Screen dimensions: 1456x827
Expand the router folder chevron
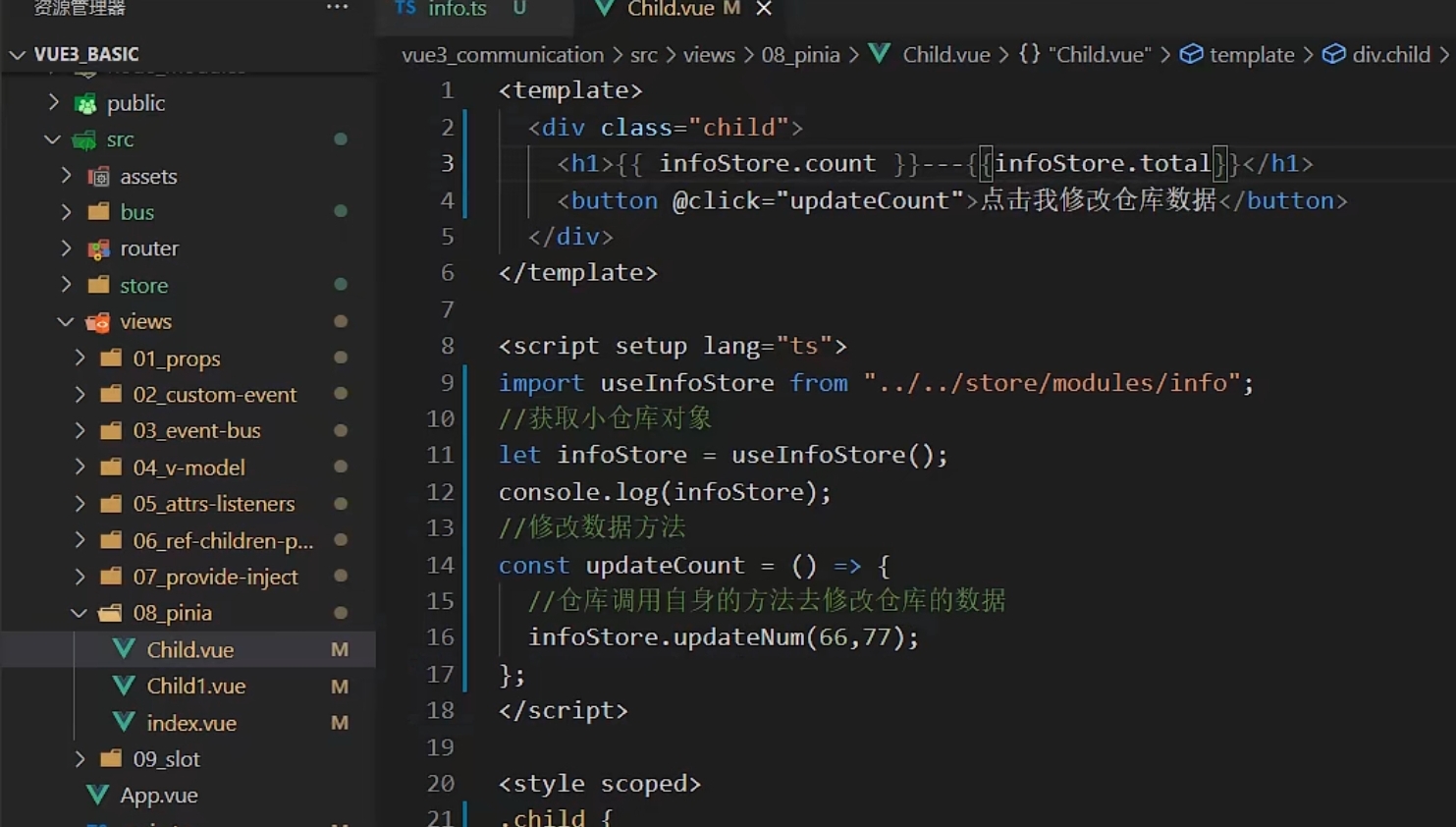pos(67,248)
